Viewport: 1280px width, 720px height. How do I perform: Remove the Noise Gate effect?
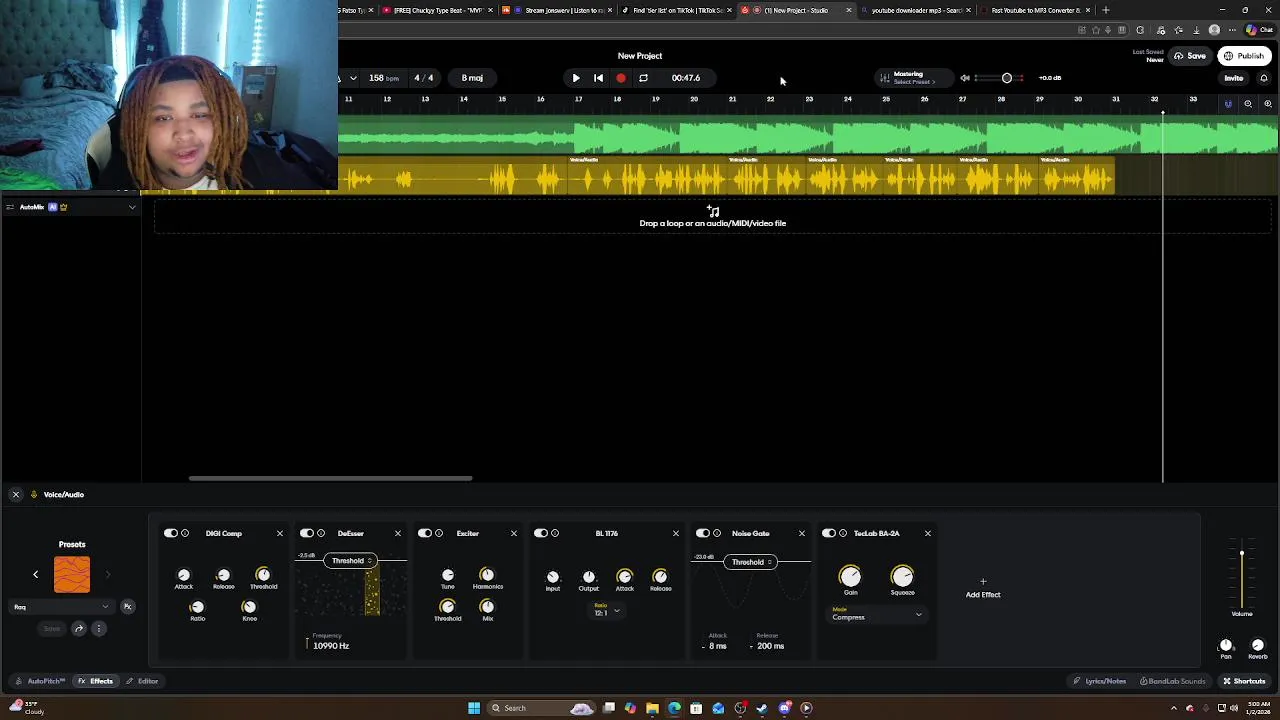point(802,533)
